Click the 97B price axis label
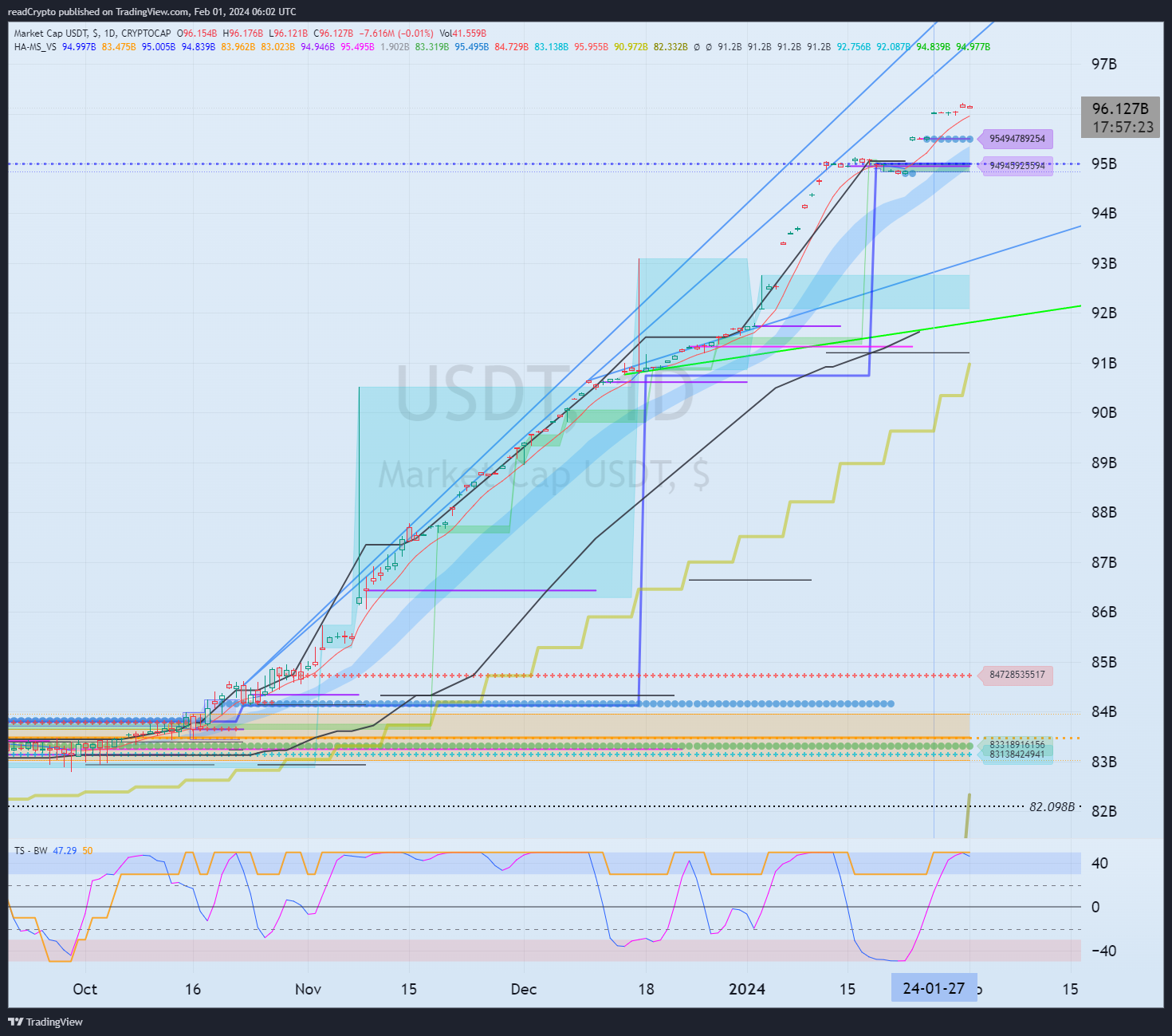 click(1104, 64)
